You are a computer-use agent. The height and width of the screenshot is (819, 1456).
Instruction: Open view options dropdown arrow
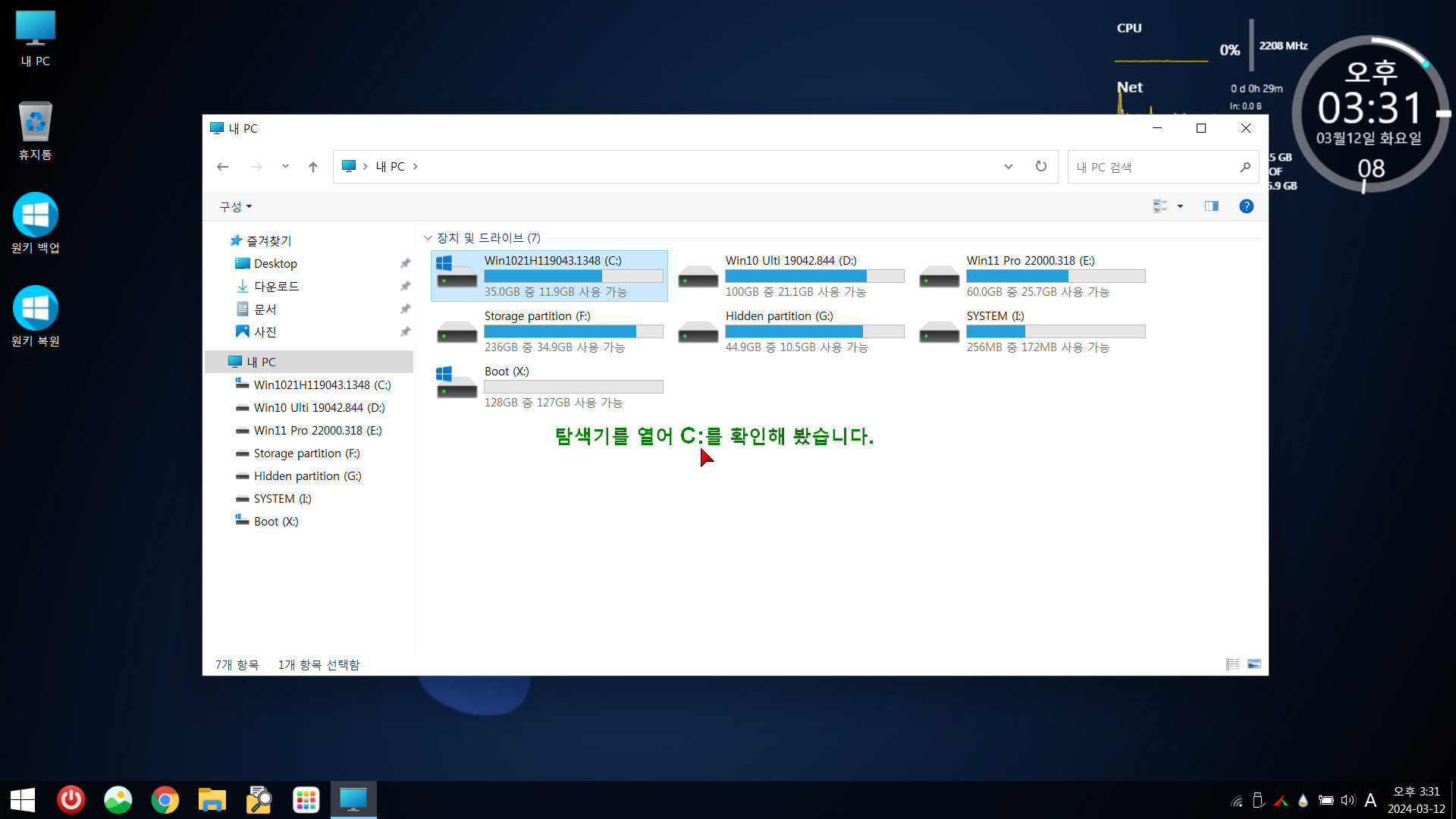pyautogui.click(x=1180, y=206)
